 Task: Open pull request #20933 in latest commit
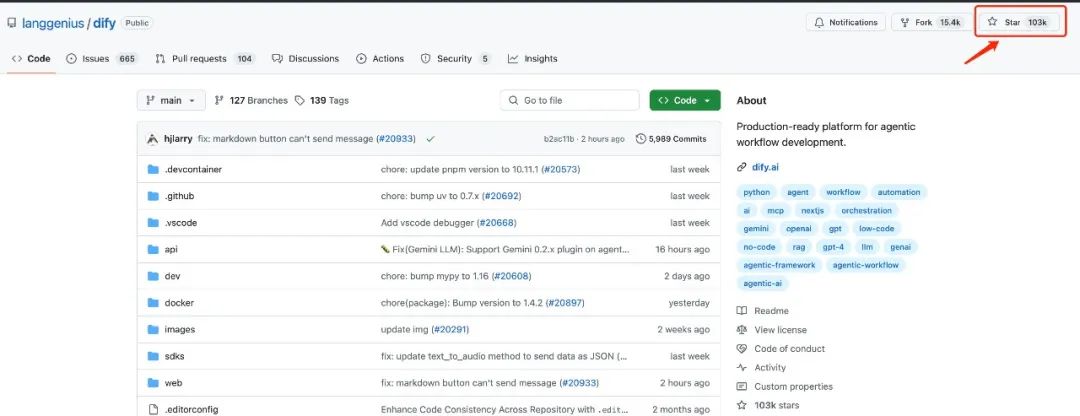pyautogui.click(x=396, y=139)
